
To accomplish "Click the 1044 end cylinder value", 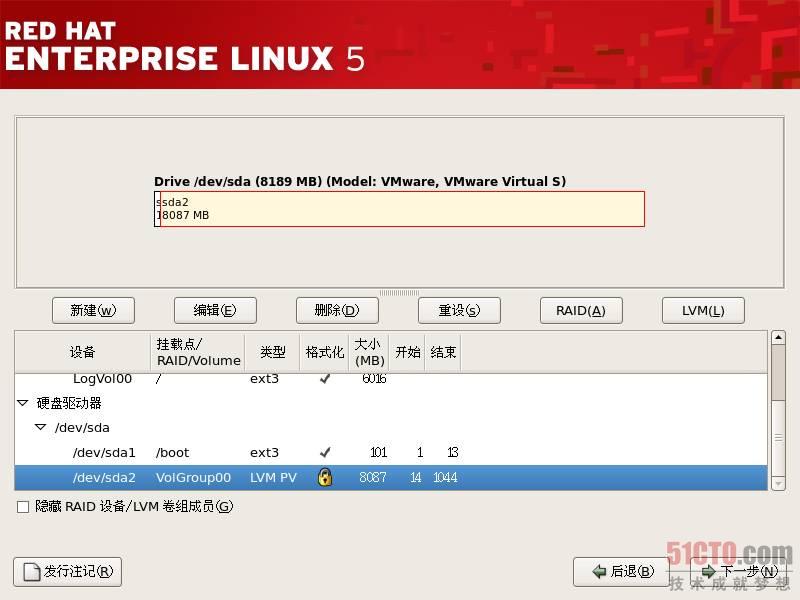I will (x=445, y=478).
